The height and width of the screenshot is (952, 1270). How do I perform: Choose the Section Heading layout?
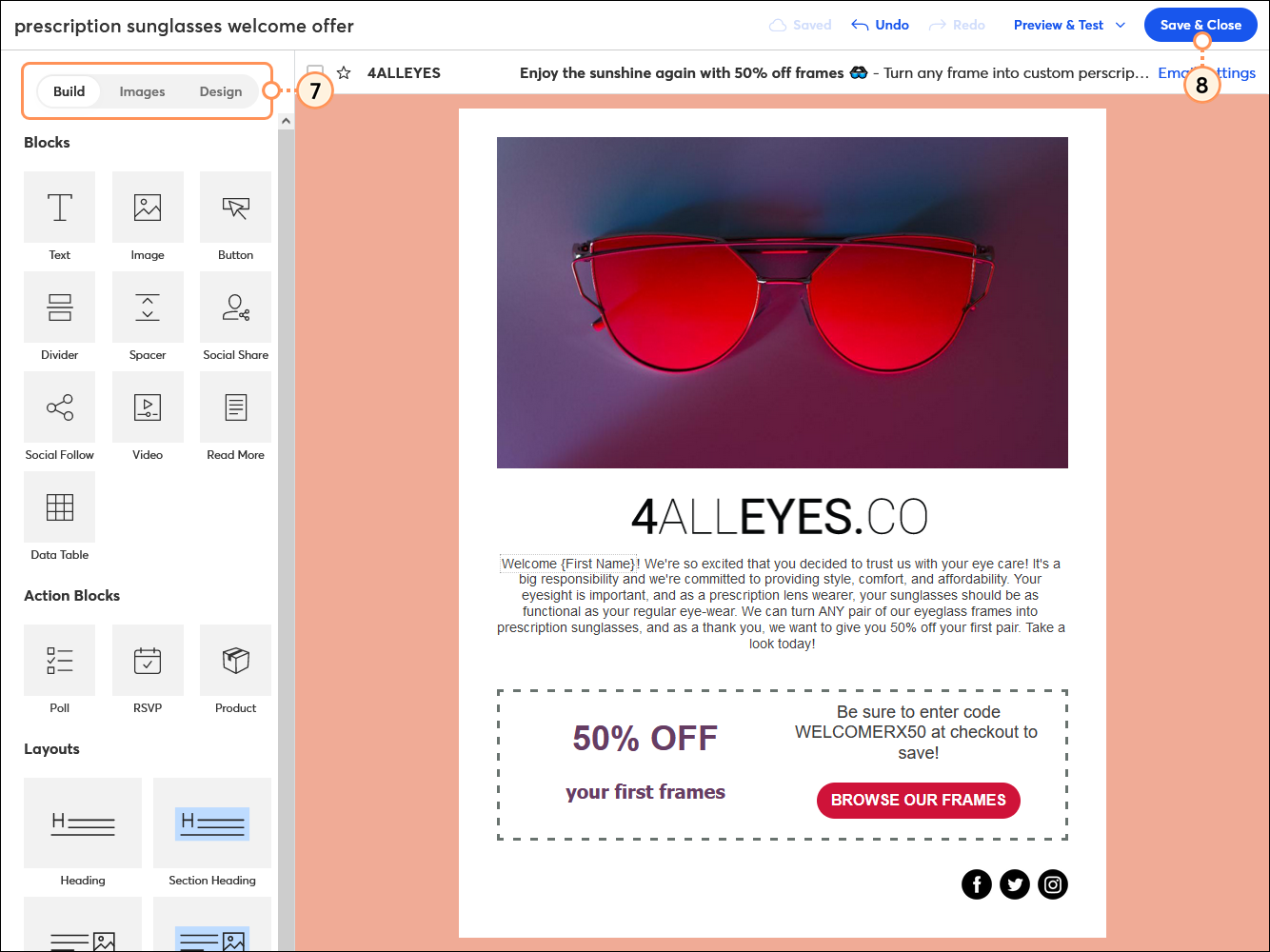212,823
